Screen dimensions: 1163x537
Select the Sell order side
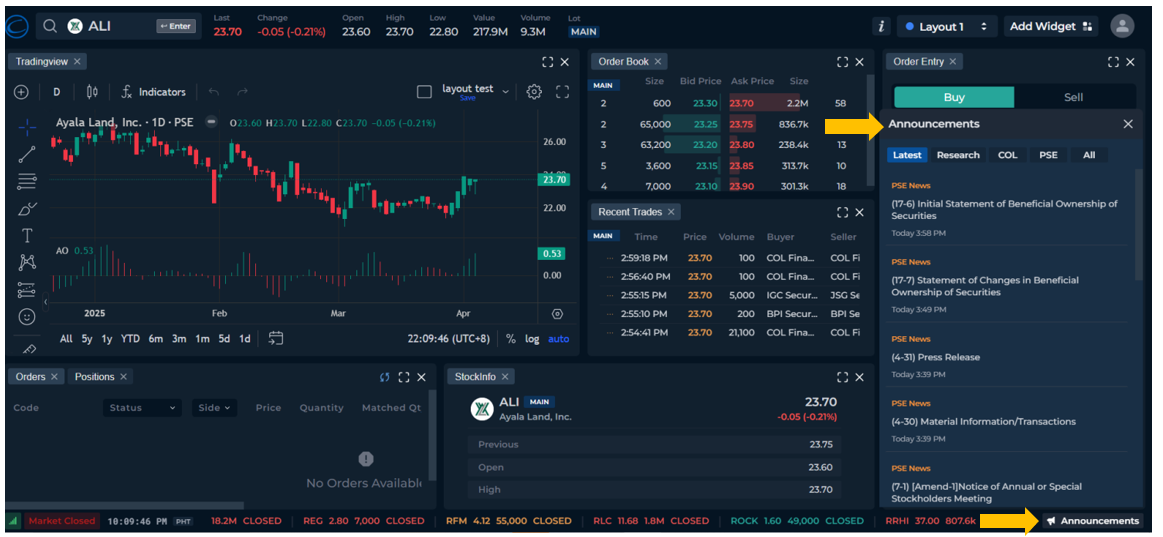point(1073,97)
